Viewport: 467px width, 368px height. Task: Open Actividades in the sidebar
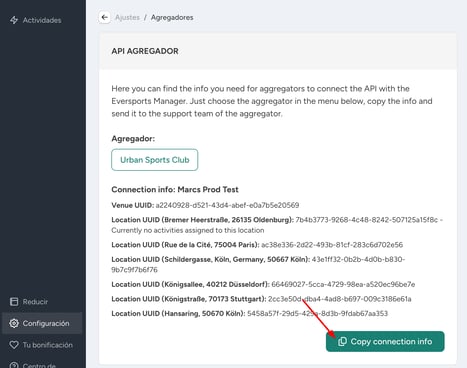tap(42, 20)
